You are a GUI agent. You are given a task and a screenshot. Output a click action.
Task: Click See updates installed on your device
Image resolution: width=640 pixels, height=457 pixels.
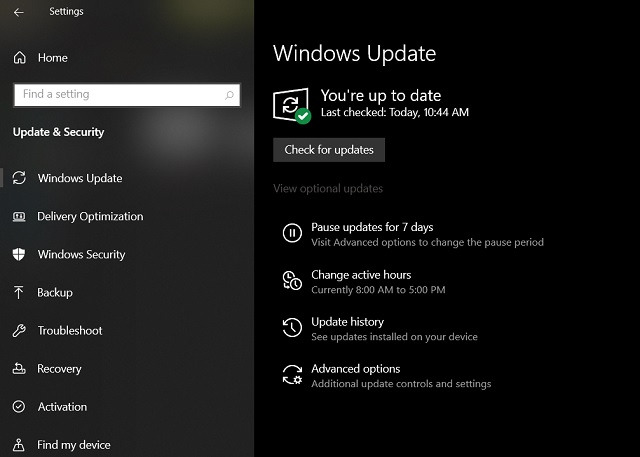394,337
